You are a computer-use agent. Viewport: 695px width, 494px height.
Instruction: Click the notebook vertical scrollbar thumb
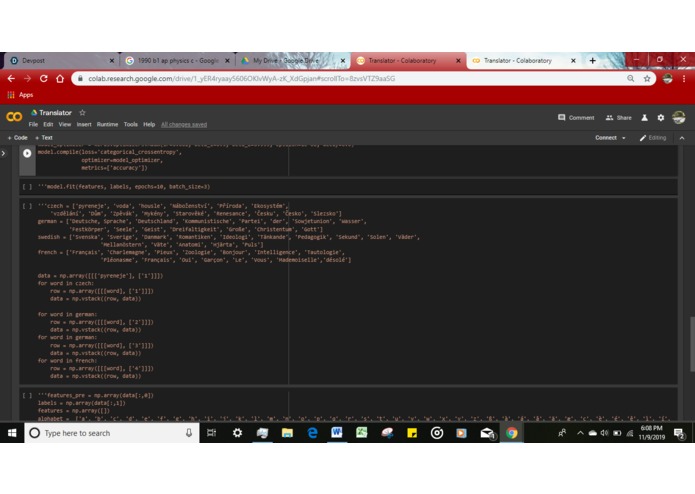pyautogui.click(x=692, y=344)
